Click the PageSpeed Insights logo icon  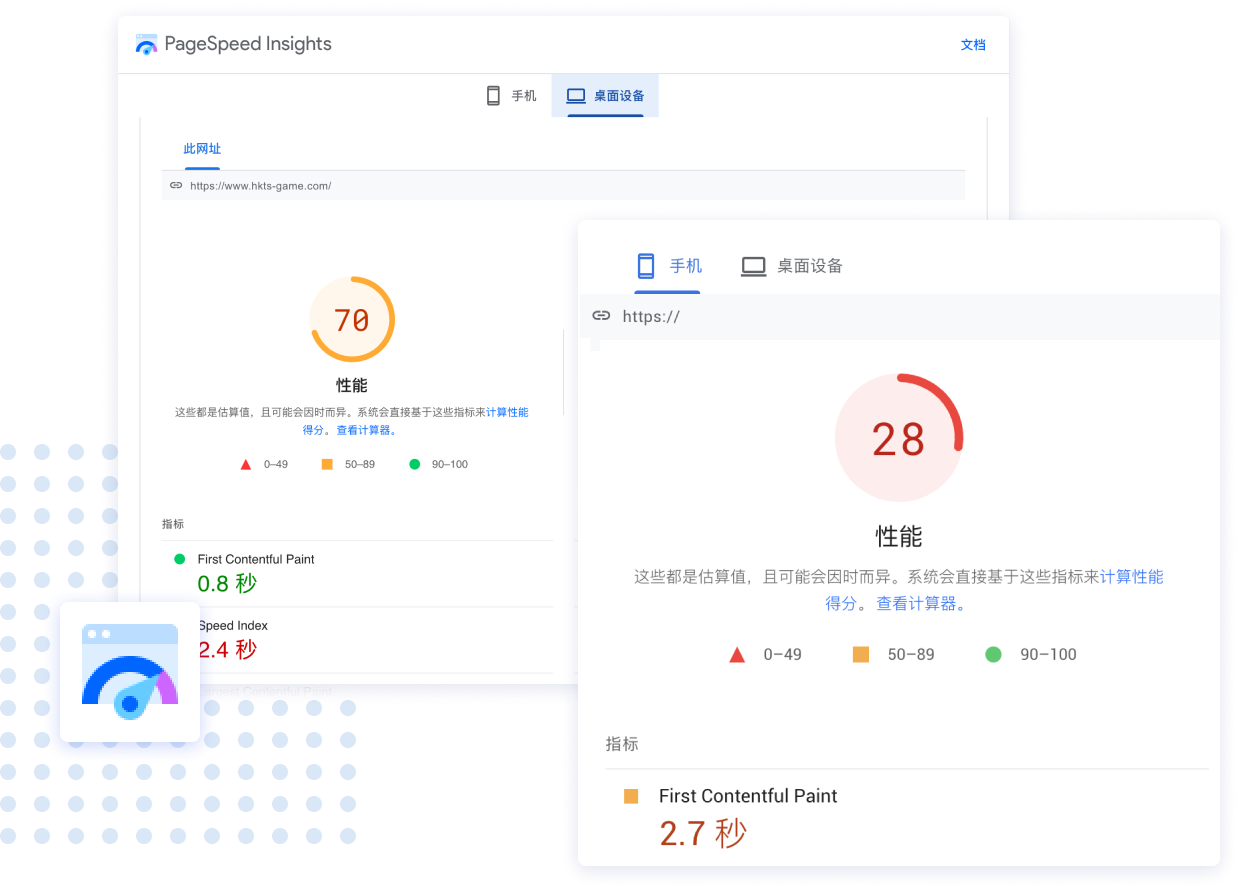tap(146, 45)
